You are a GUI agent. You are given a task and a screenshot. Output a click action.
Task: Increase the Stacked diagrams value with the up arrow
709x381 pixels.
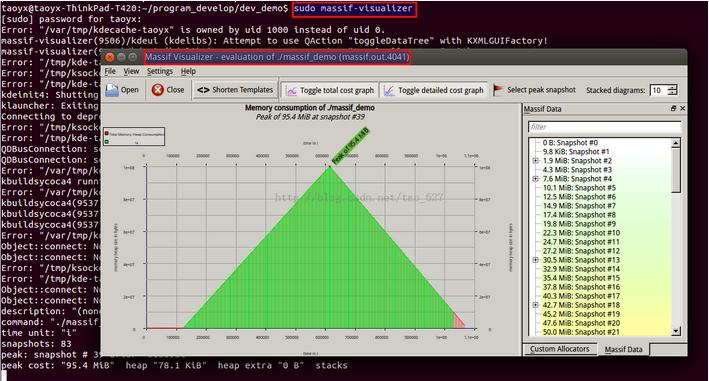pos(673,87)
